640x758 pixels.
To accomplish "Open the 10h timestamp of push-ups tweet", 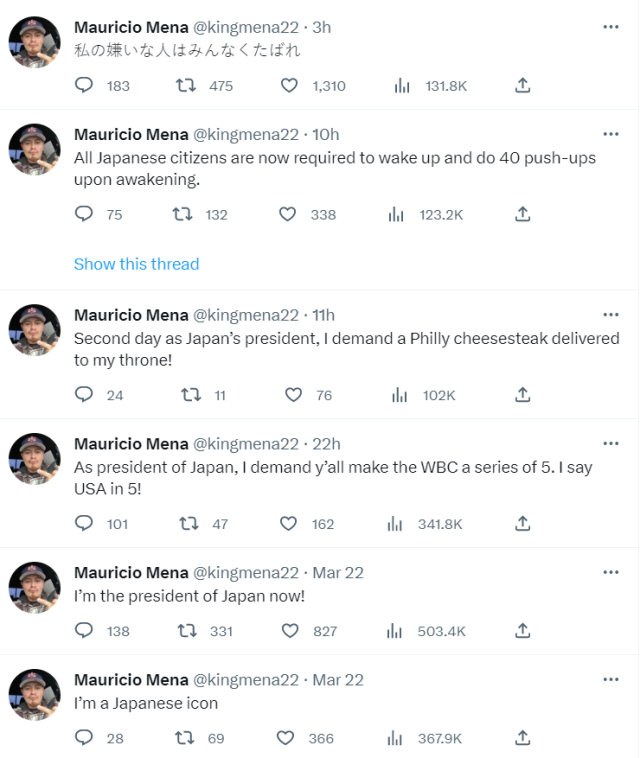I will click(x=326, y=134).
